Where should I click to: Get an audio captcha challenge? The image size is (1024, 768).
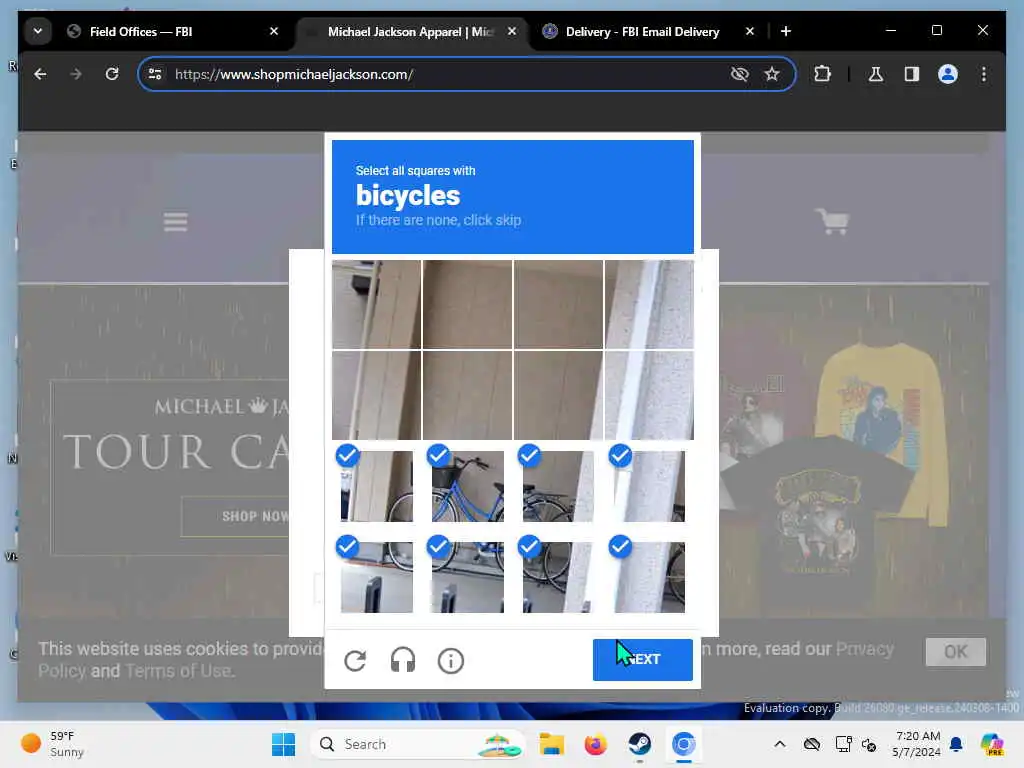[x=402, y=660]
